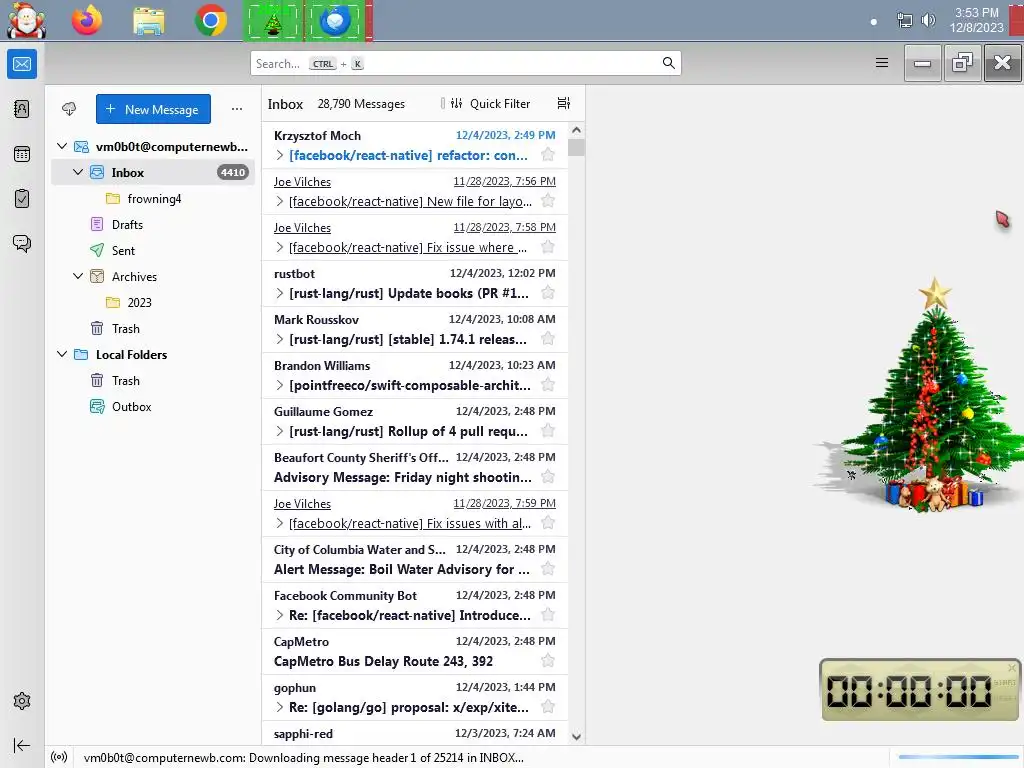Star the Krzysztof Moch message

548,155
